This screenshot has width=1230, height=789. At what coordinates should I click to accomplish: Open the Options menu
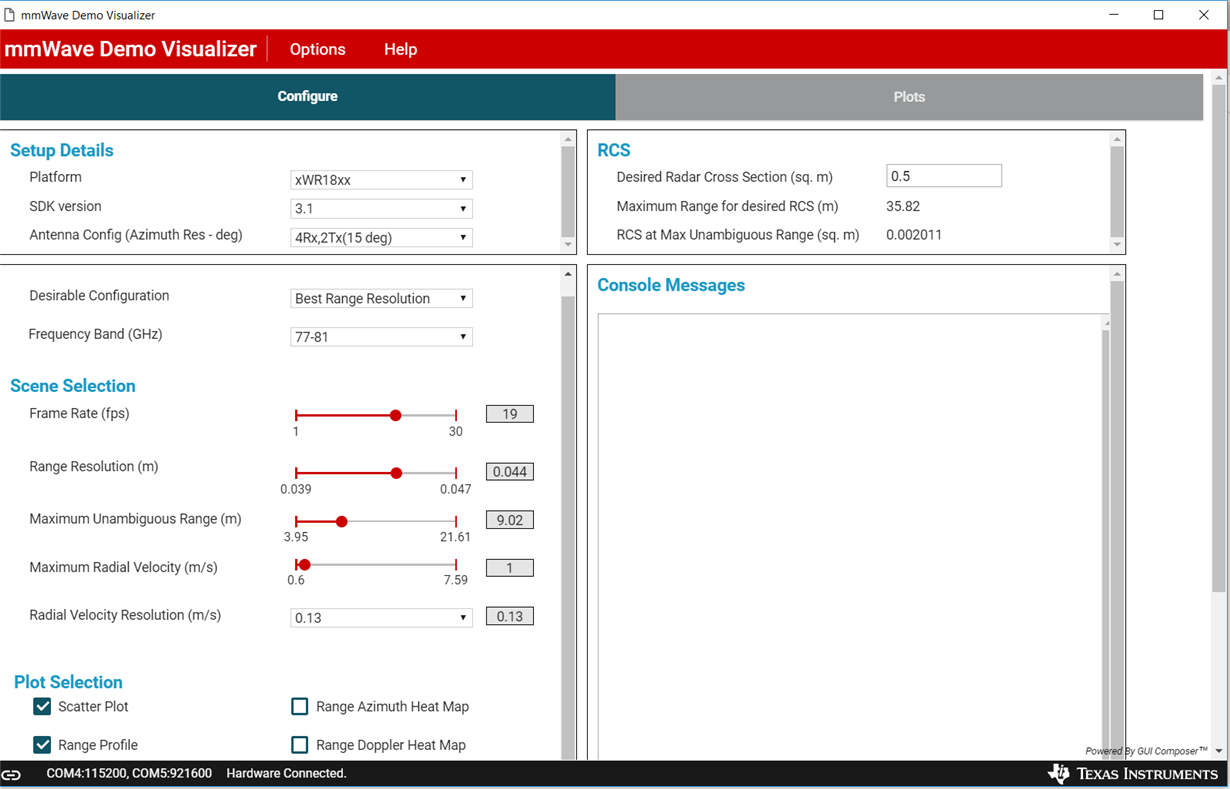[x=317, y=49]
